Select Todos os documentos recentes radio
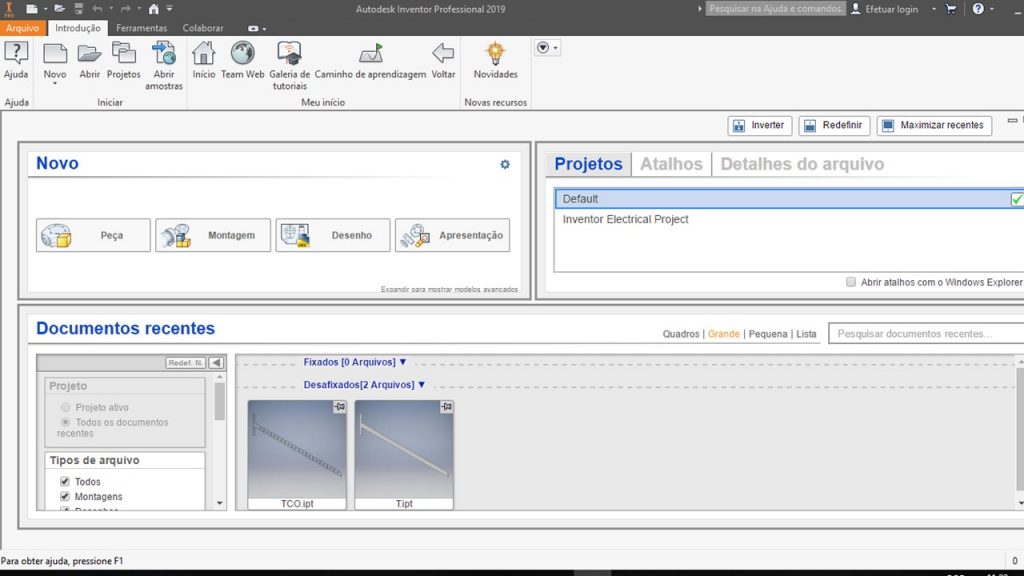 [x=65, y=423]
